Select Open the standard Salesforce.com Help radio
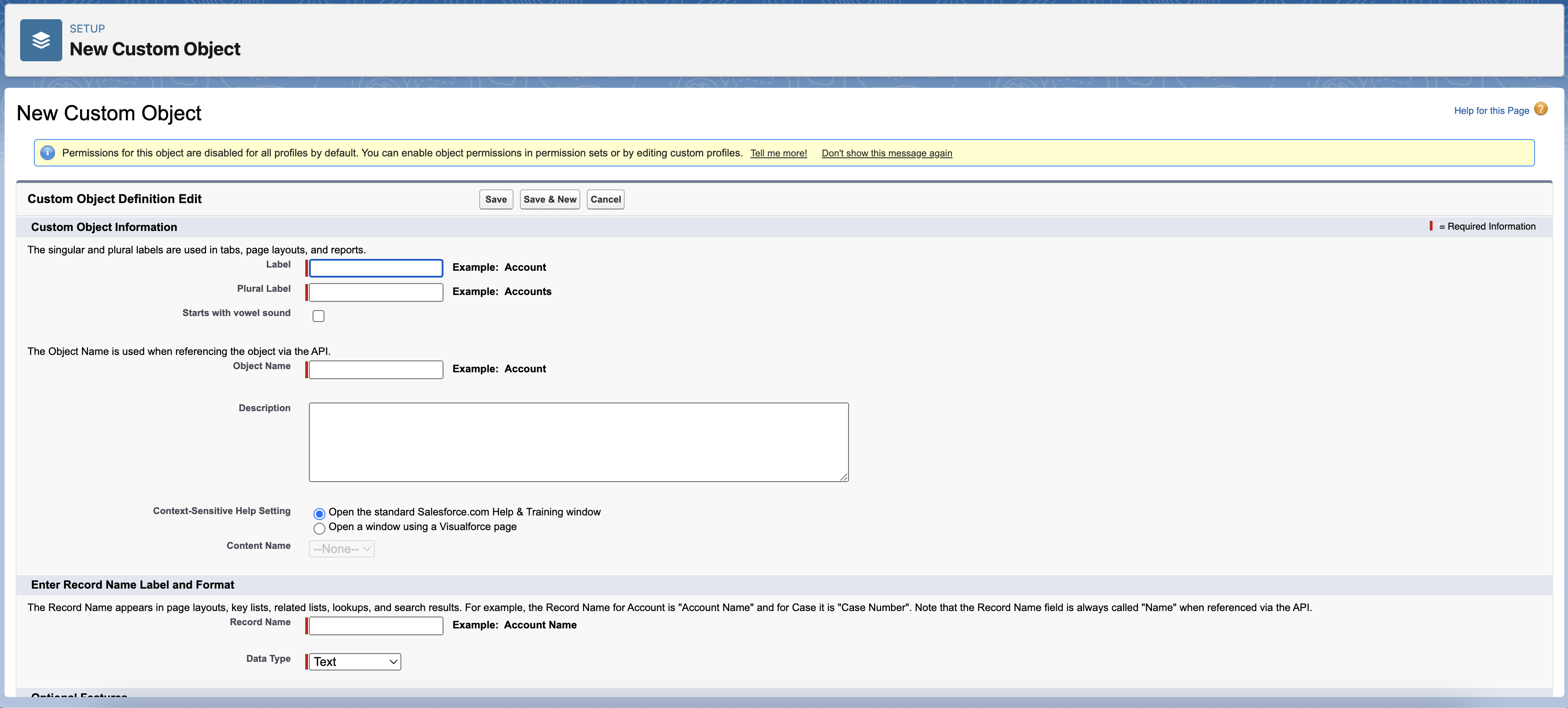The width and height of the screenshot is (1568, 708). click(319, 513)
